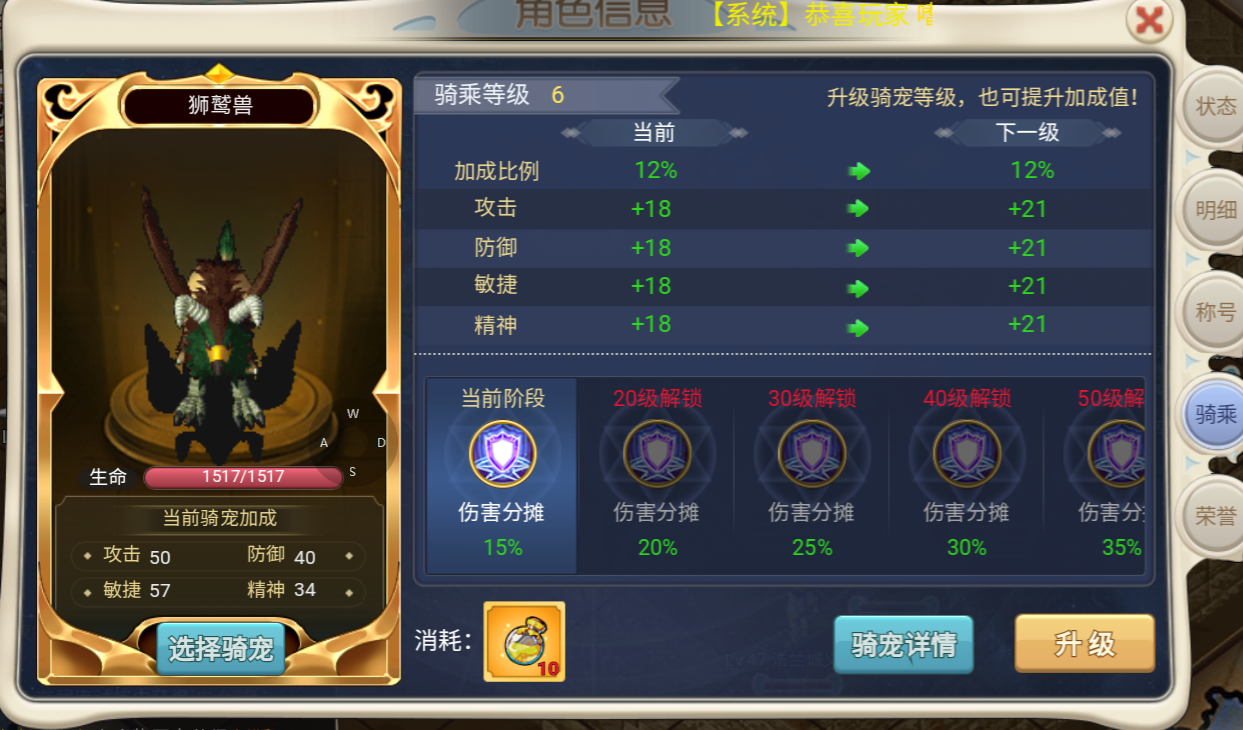
Task: Select the 骑乘 side tab
Action: pyautogui.click(x=1215, y=414)
